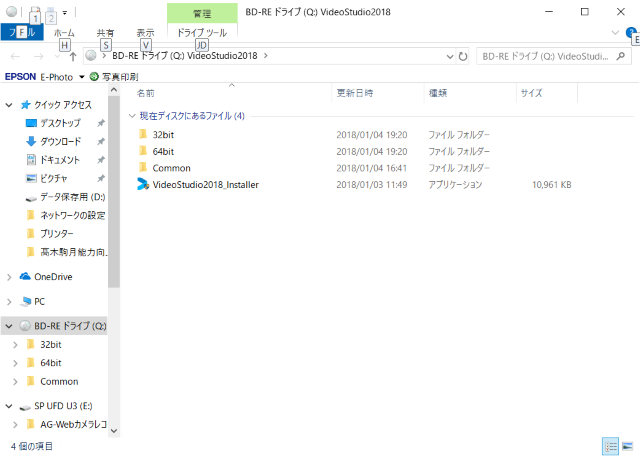The width and height of the screenshot is (640, 456).
Task: Sort by the 名前 column header
Action: coord(146,93)
